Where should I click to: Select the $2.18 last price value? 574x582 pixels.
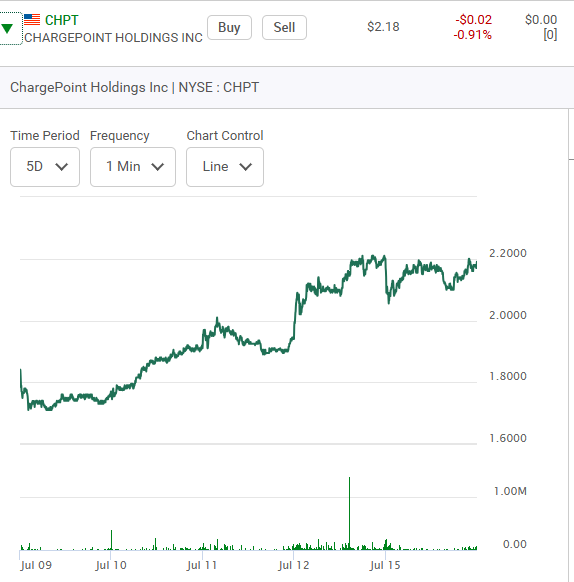pyautogui.click(x=383, y=27)
